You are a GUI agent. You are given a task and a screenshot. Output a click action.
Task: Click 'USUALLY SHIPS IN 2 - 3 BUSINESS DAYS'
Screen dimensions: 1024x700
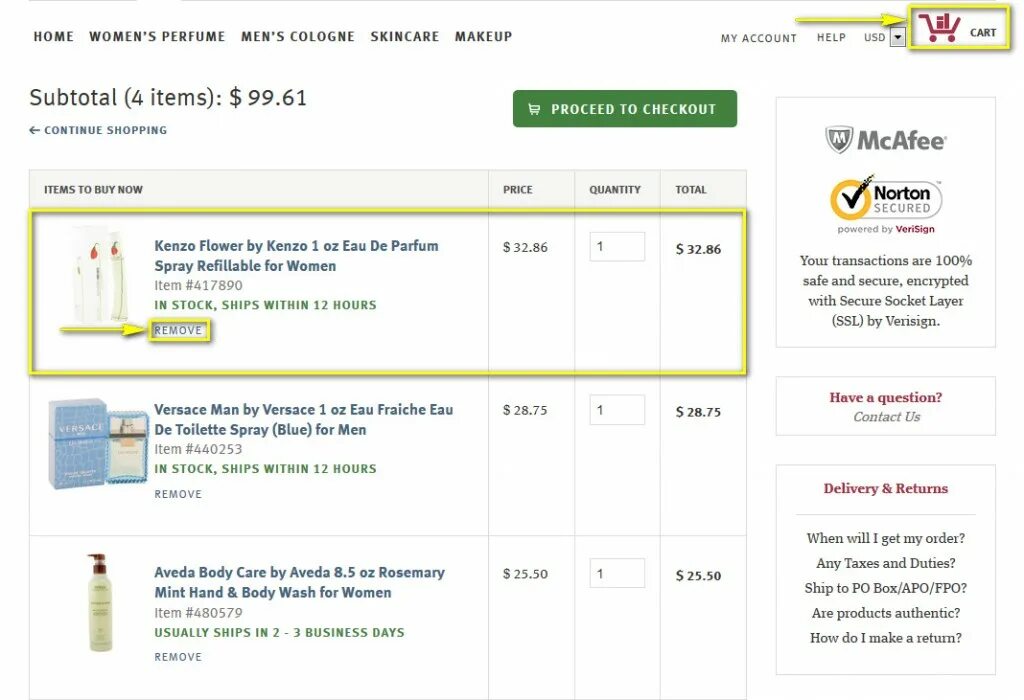pos(280,633)
